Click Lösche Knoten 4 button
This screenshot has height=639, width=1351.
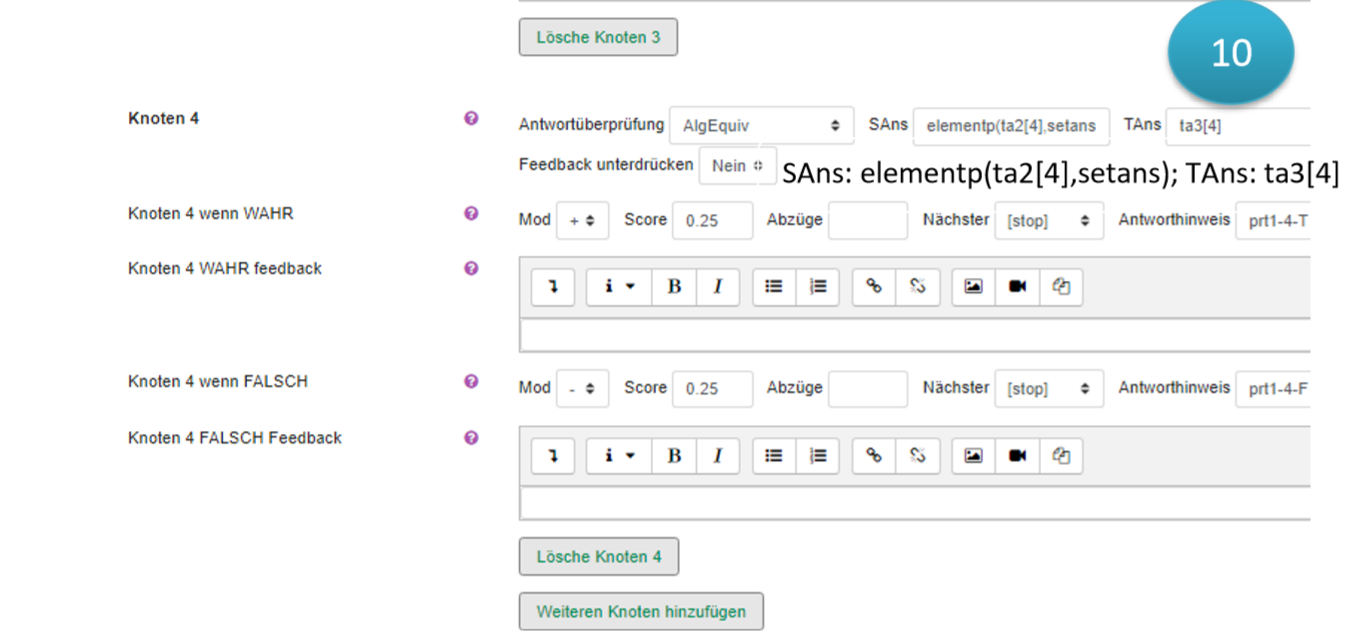(598, 557)
